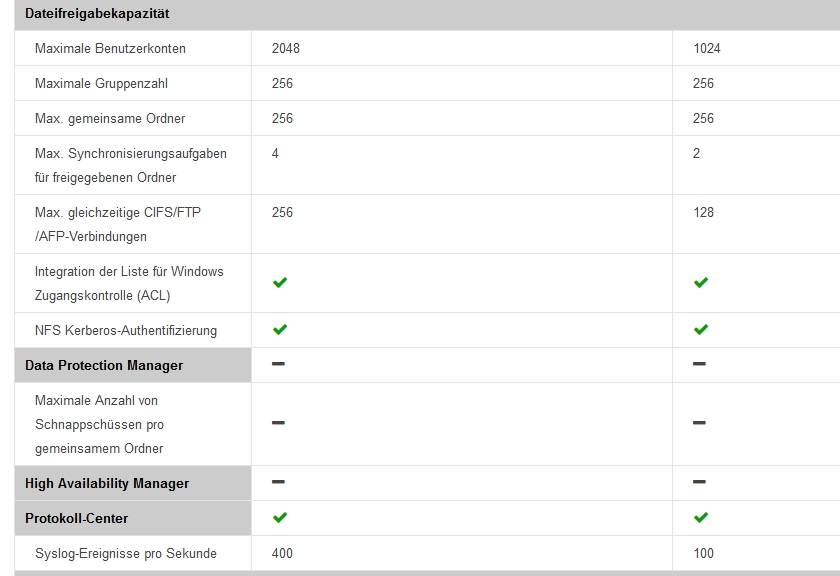
Task: Click second model's NFS Kerberos-Authentifizierung green checkmark
Action: pyautogui.click(x=701, y=330)
